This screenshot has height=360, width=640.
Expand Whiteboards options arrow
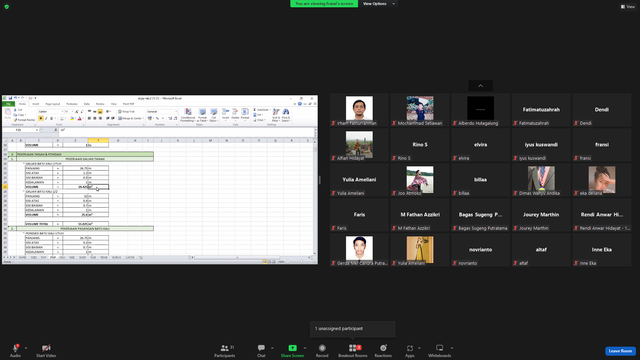click(452, 348)
